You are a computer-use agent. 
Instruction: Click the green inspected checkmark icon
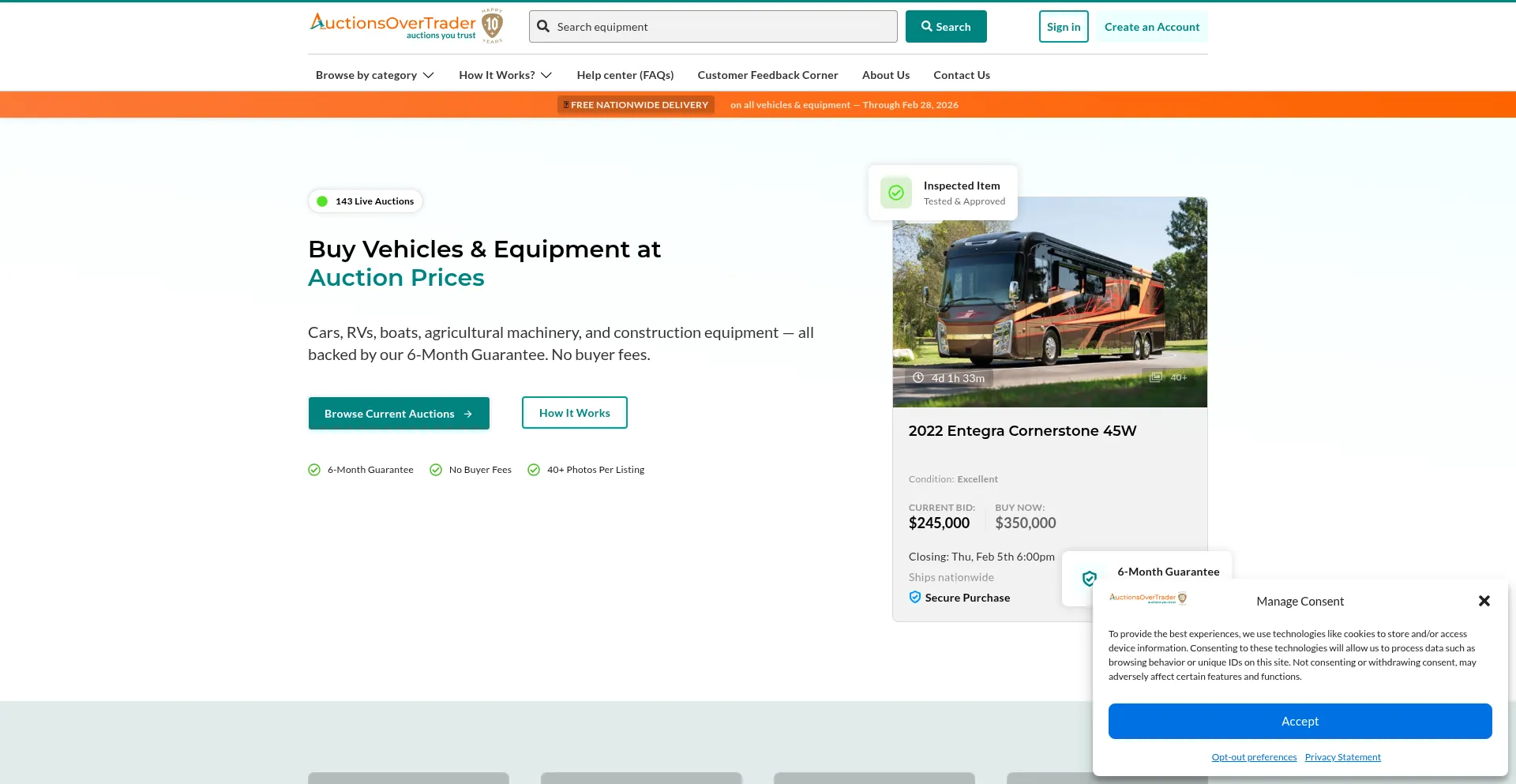(x=896, y=193)
